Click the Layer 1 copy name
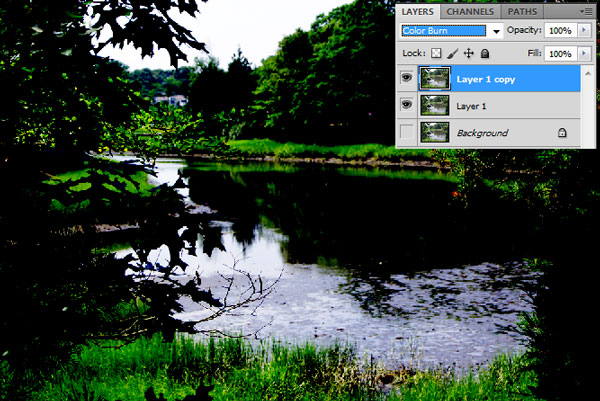 [x=486, y=80]
